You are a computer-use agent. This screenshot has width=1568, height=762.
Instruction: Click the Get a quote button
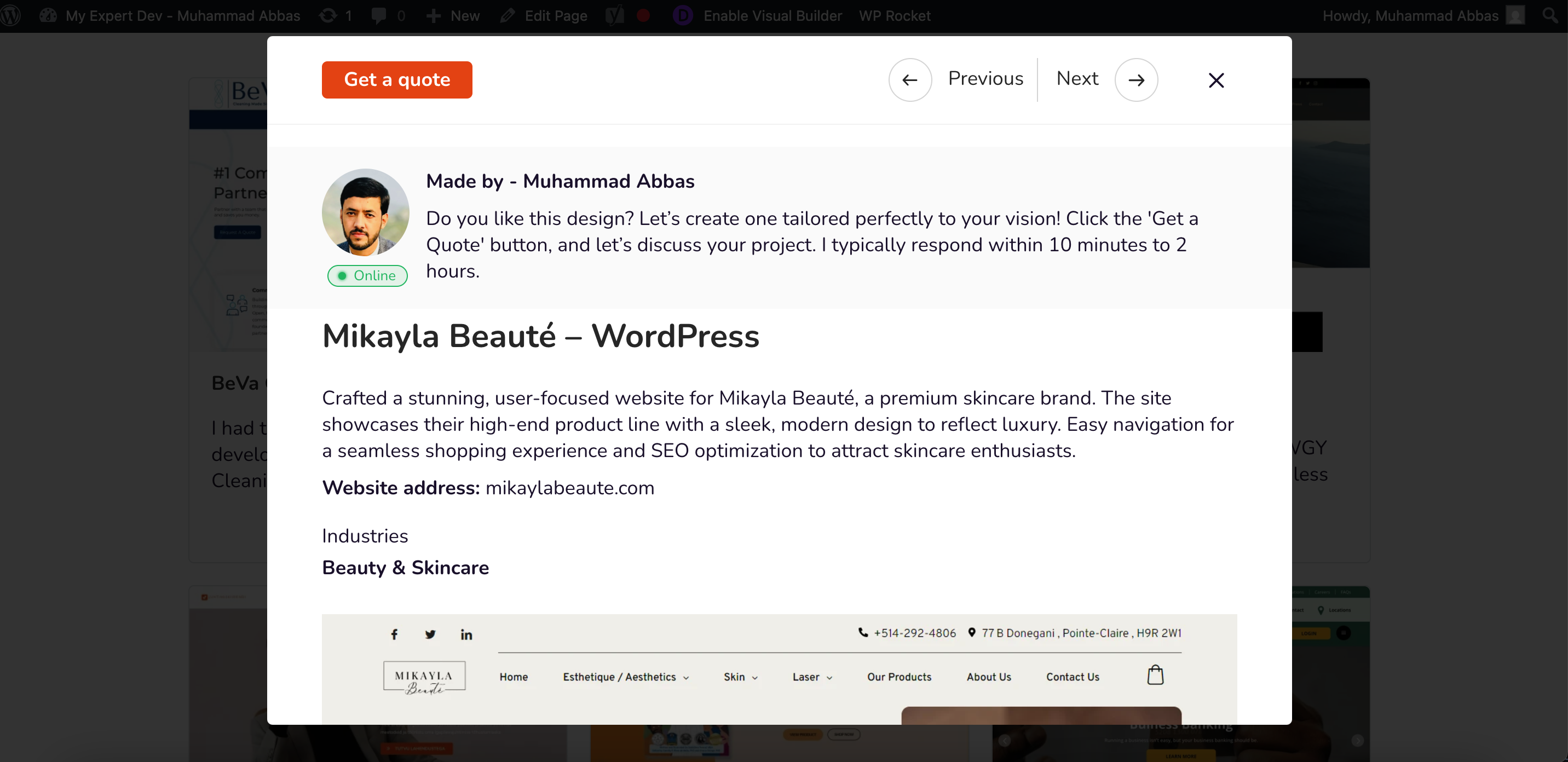[x=397, y=80]
